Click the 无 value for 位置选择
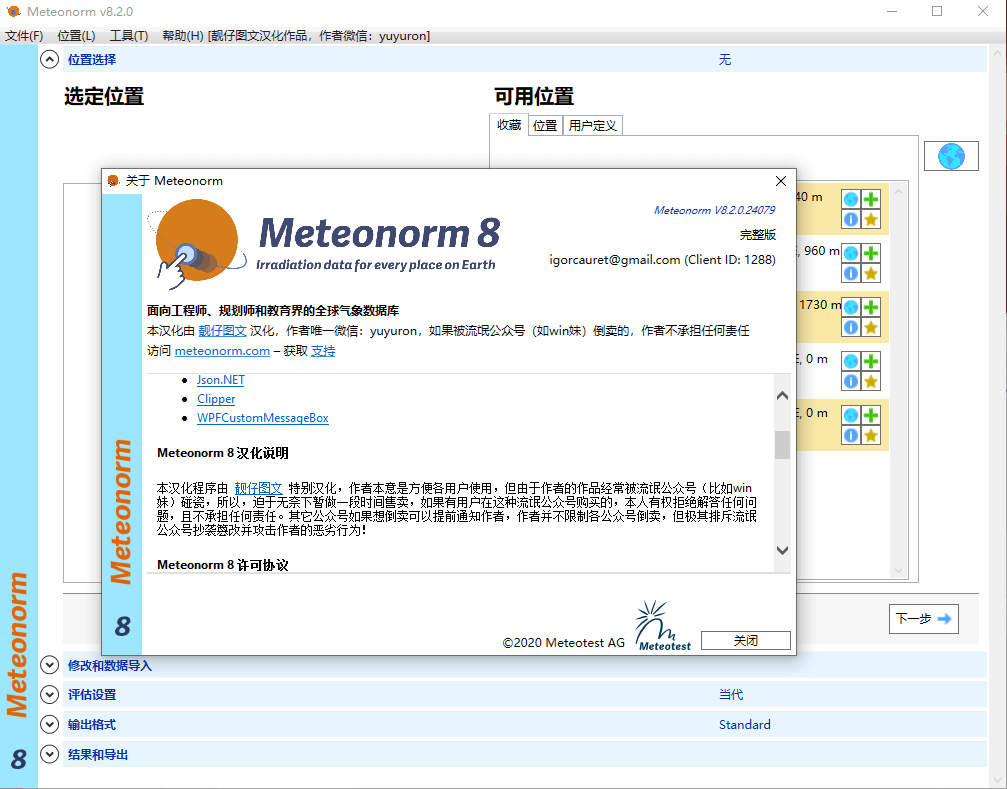Viewport: 1007px width, 789px height. [725, 60]
